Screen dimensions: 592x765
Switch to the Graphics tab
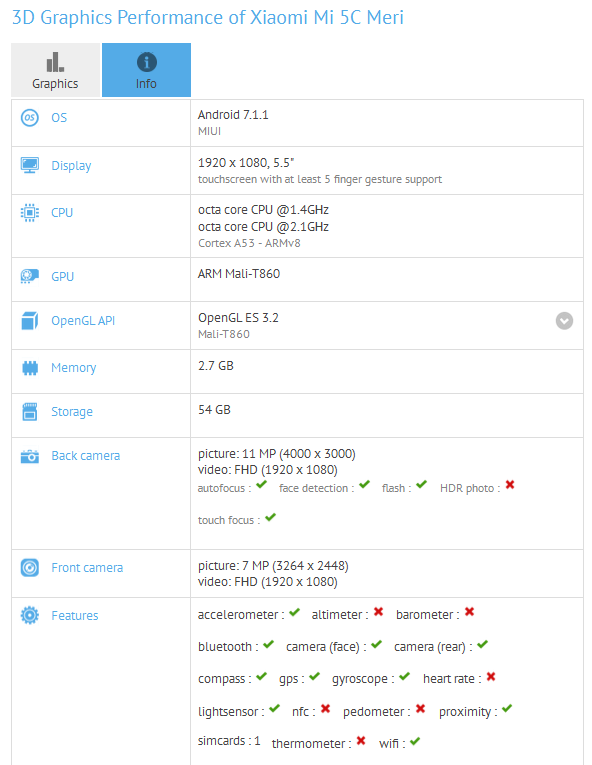click(x=55, y=70)
